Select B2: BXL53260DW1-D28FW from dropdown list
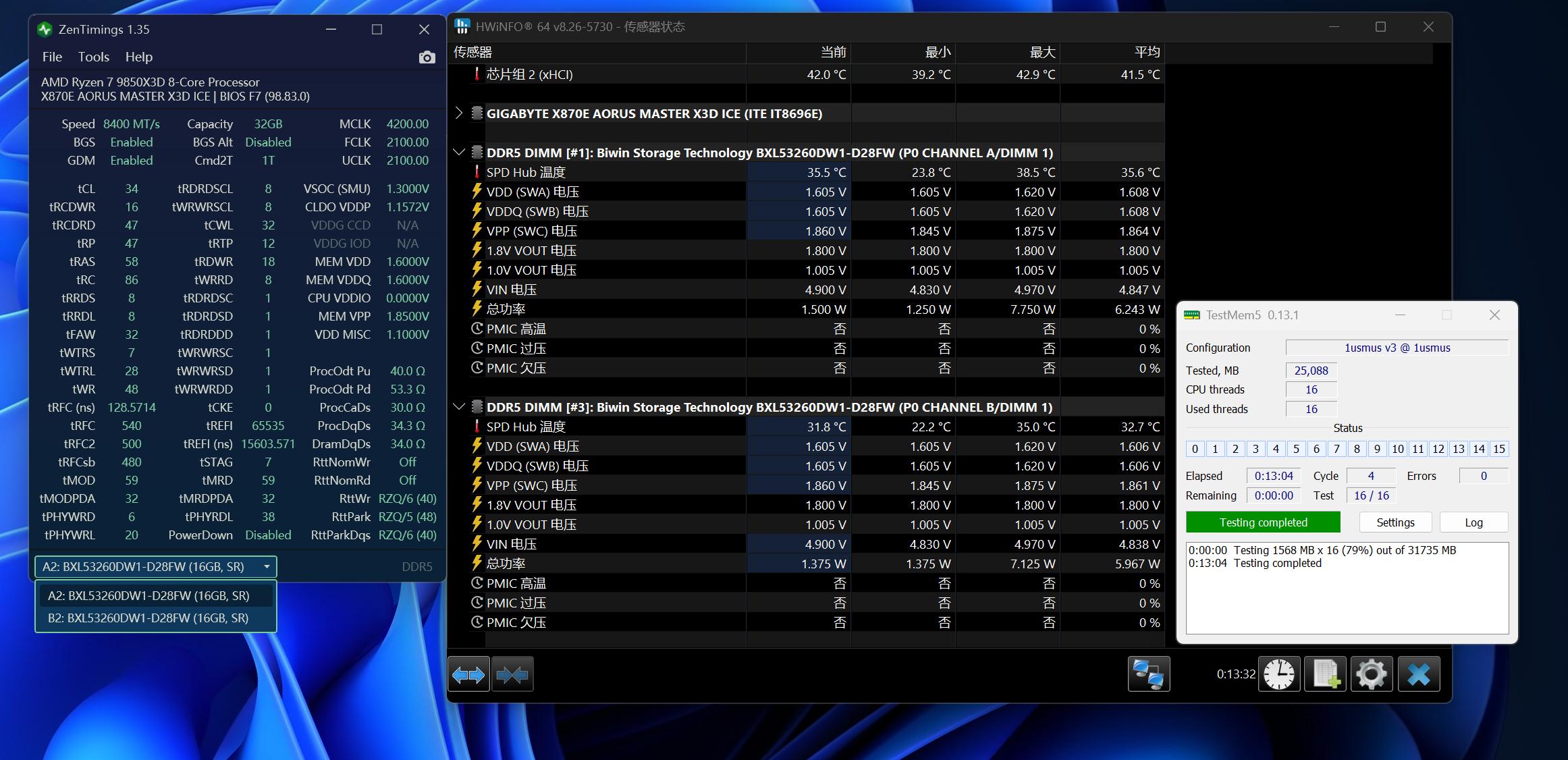1568x760 pixels. [x=148, y=618]
